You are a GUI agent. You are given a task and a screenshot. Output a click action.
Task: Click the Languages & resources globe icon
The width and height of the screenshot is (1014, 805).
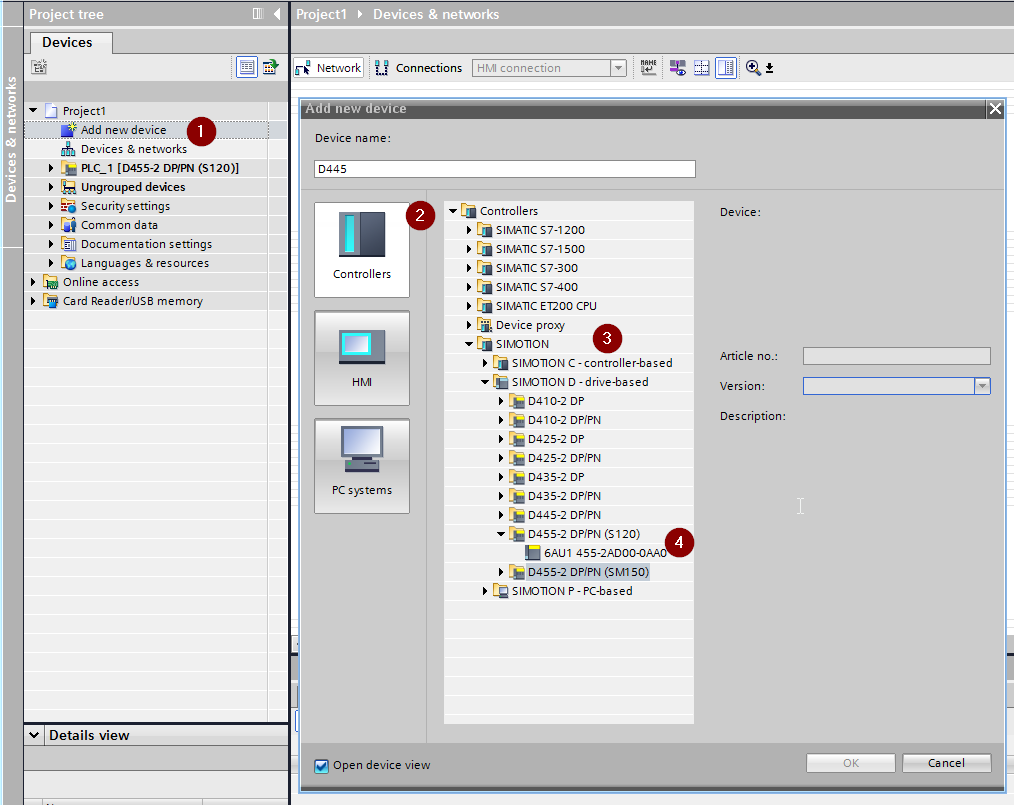(x=69, y=263)
